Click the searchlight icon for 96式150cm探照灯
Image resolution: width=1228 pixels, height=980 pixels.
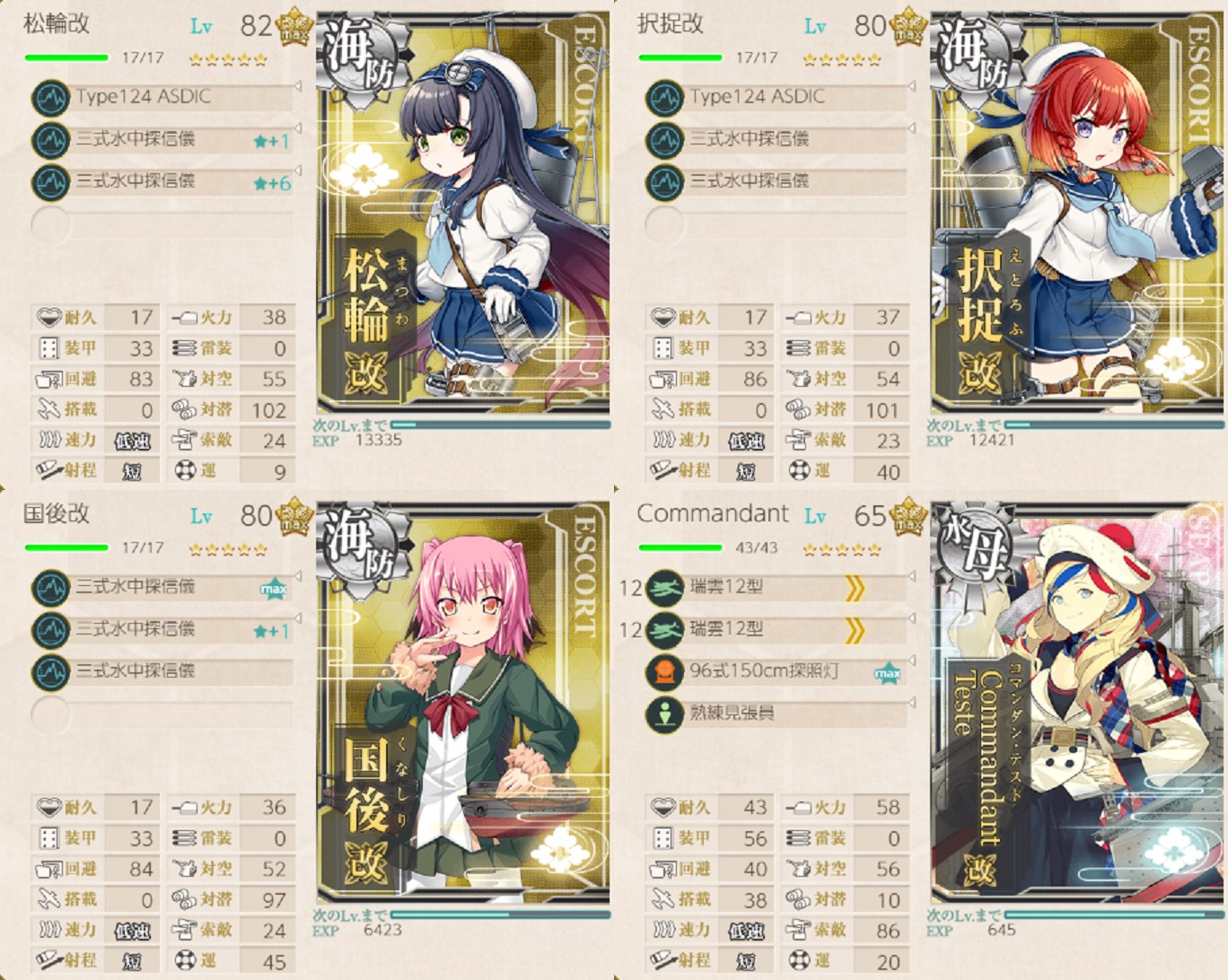pos(665,673)
